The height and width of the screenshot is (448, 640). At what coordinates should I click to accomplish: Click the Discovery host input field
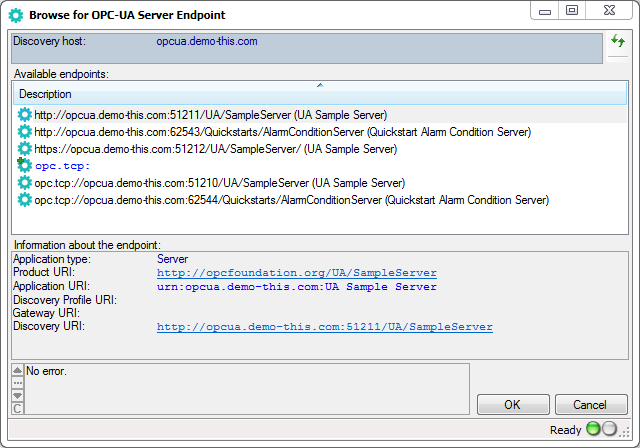click(x=380, y=42)
